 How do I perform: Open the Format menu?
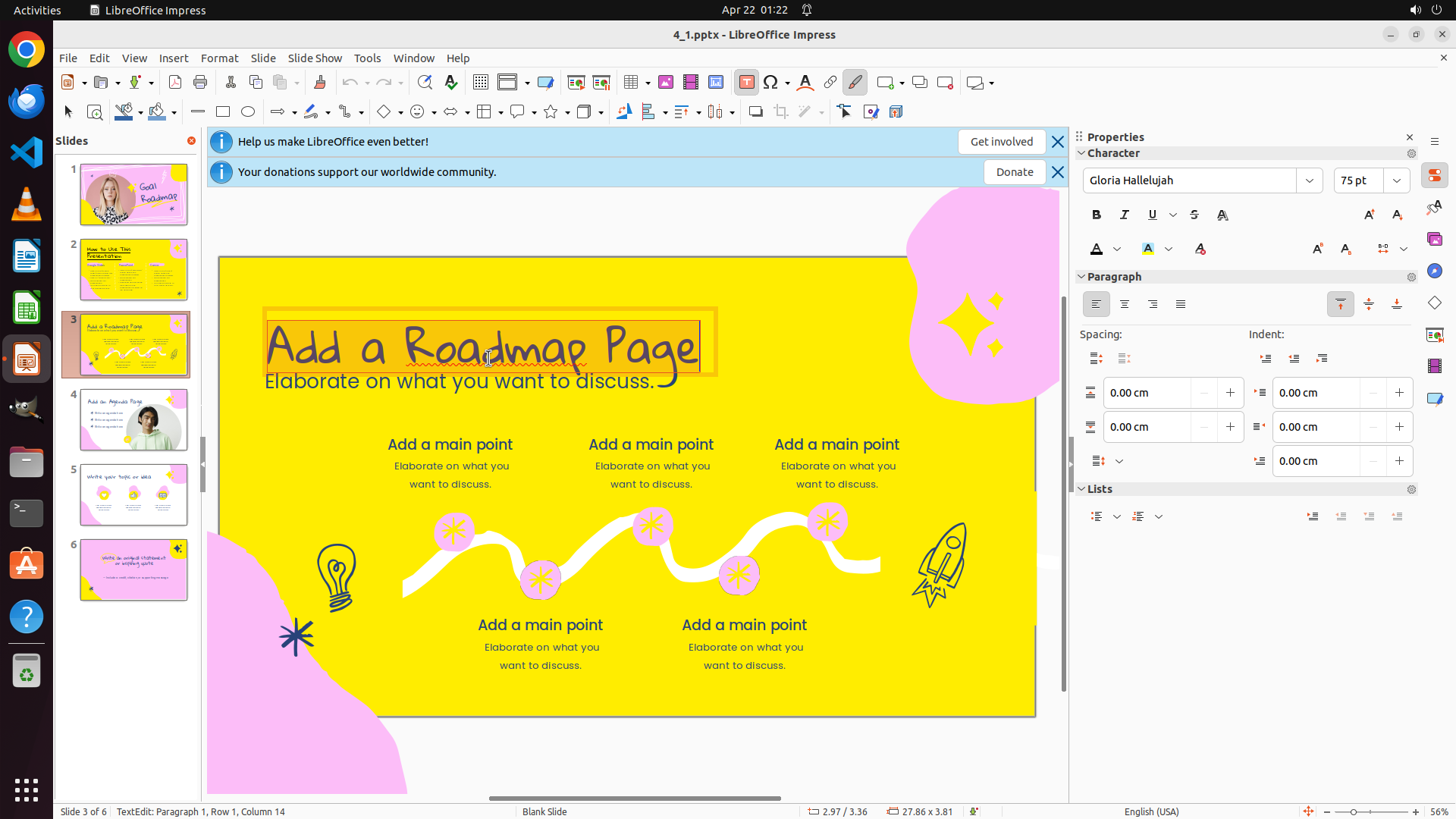coord(219,58)
